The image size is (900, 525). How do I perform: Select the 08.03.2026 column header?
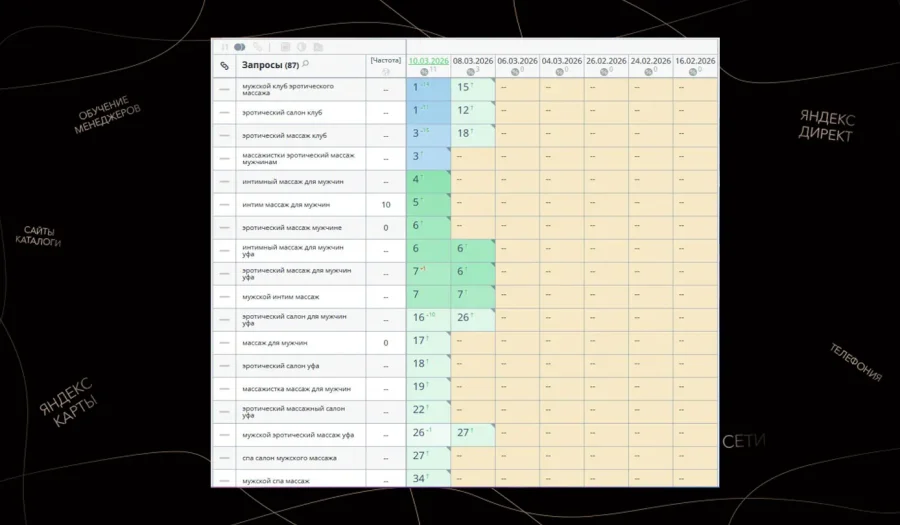tap(473, 60)
